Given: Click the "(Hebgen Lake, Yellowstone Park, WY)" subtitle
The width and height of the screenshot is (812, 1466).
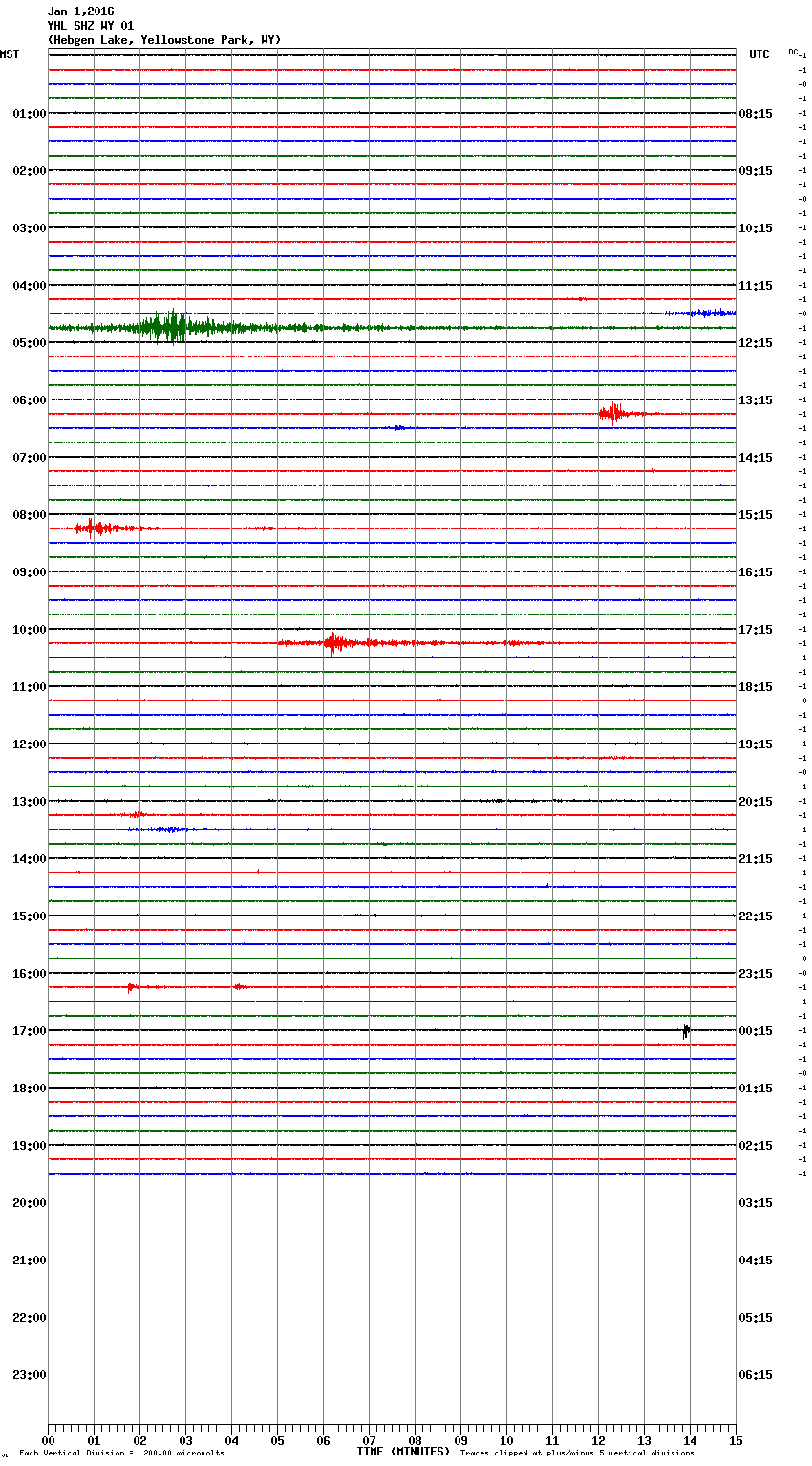Looking at the screenshot, I should click(164, 40).
